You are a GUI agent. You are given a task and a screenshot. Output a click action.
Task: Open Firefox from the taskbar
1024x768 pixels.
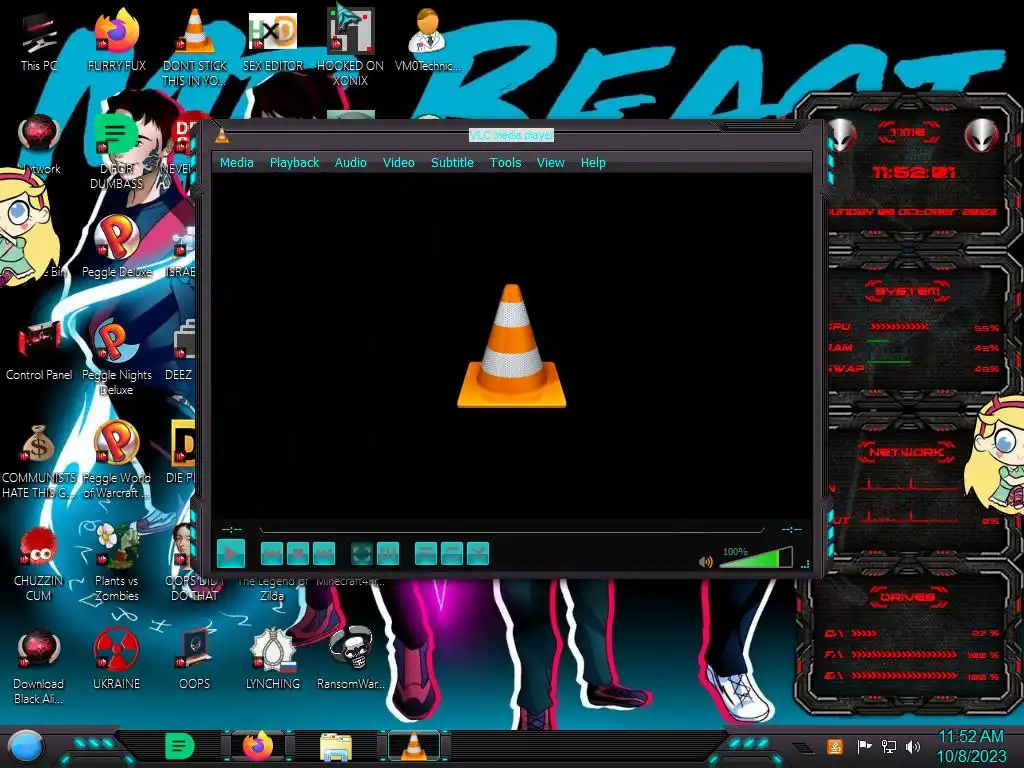click(x=258, y=746)
